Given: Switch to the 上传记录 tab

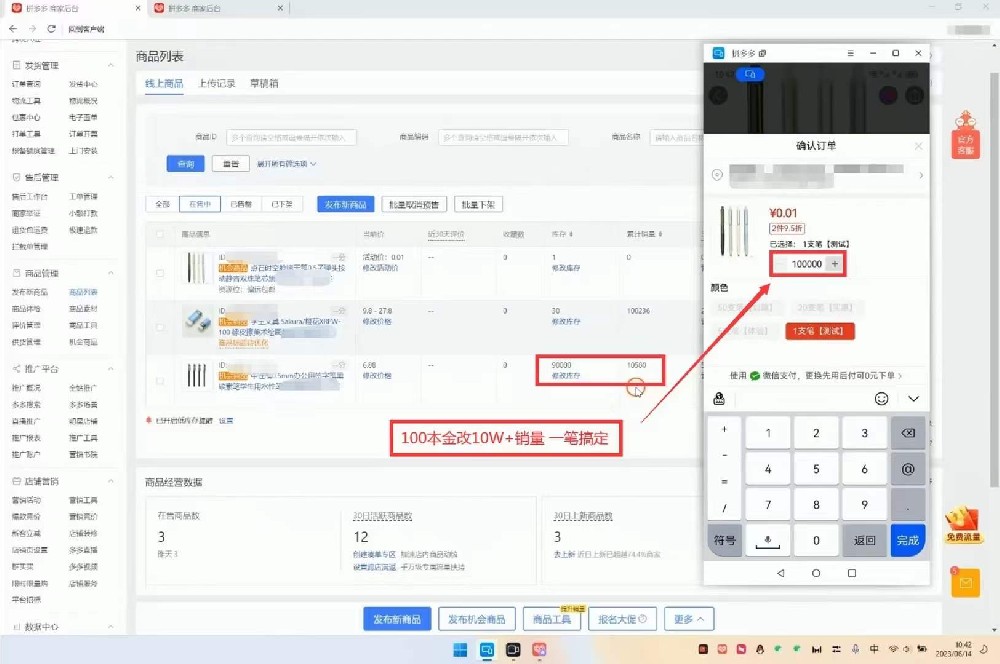Looking at the screenshot, I should (x=217, y=83).
